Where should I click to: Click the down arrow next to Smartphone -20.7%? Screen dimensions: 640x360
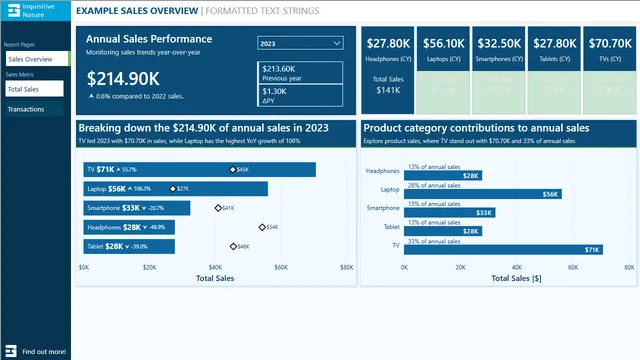coord(144,208)
